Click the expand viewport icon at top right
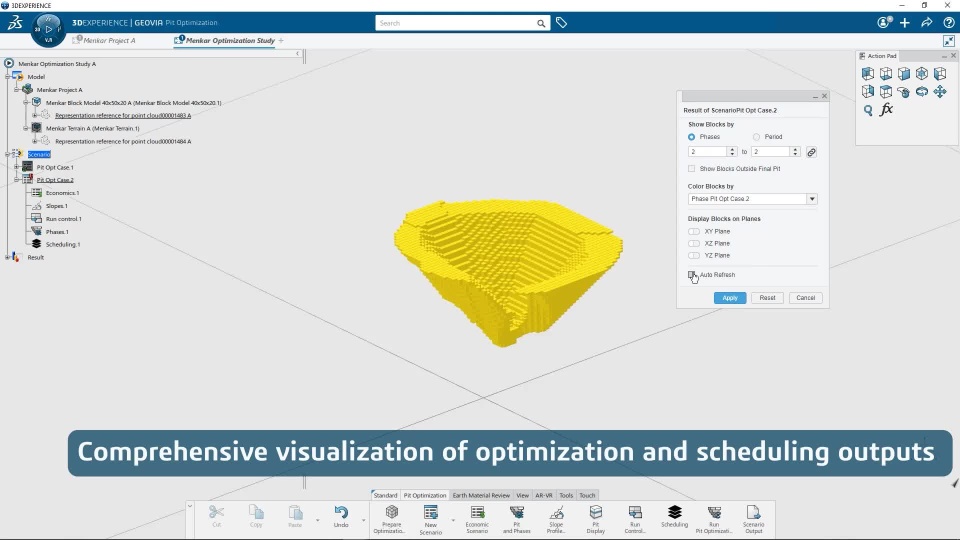The height and width of the screenshot is (540, 960). (948, 41)
